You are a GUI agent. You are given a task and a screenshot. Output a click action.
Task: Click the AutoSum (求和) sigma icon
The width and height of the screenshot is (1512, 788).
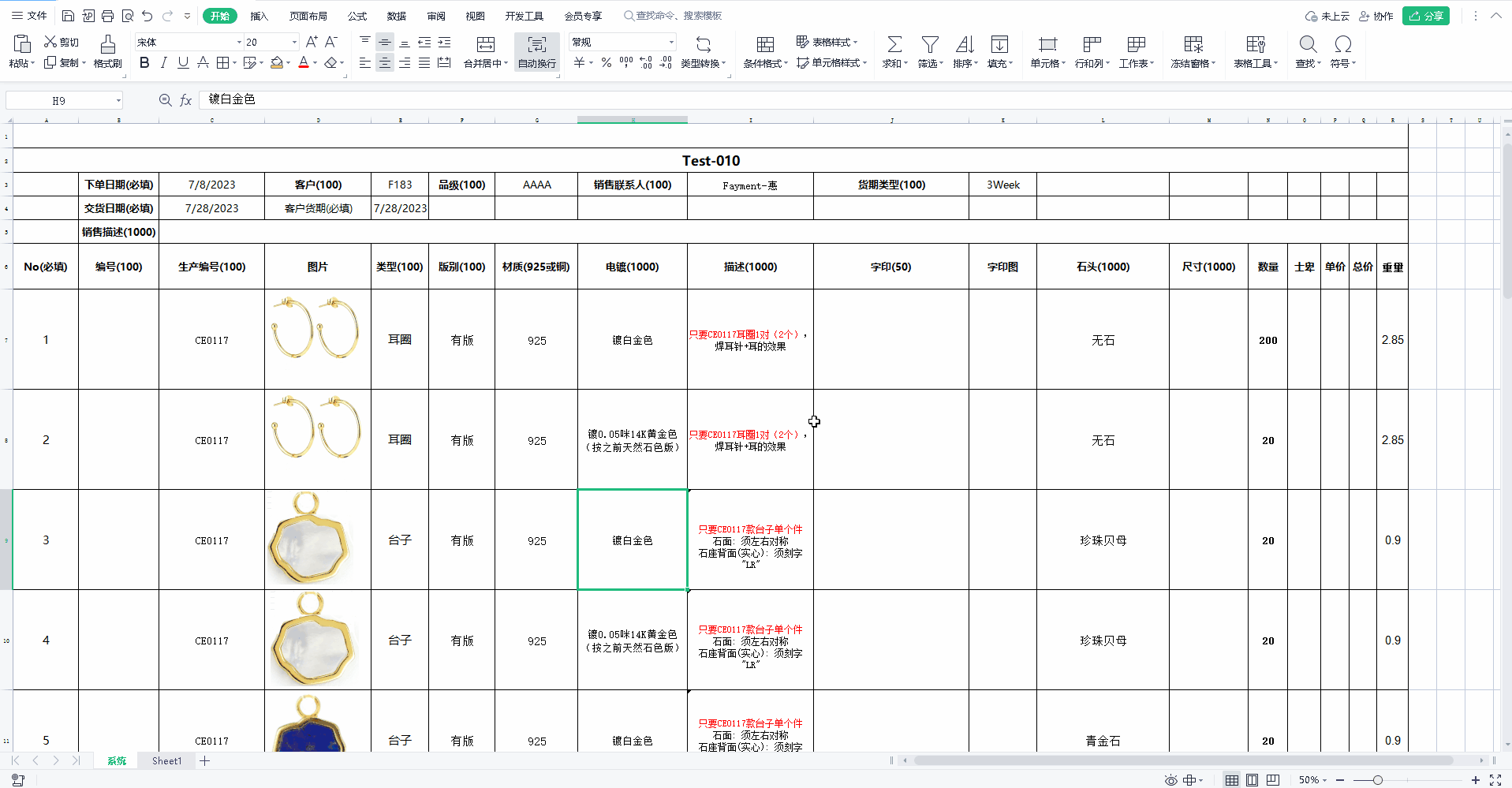[894, 45]
